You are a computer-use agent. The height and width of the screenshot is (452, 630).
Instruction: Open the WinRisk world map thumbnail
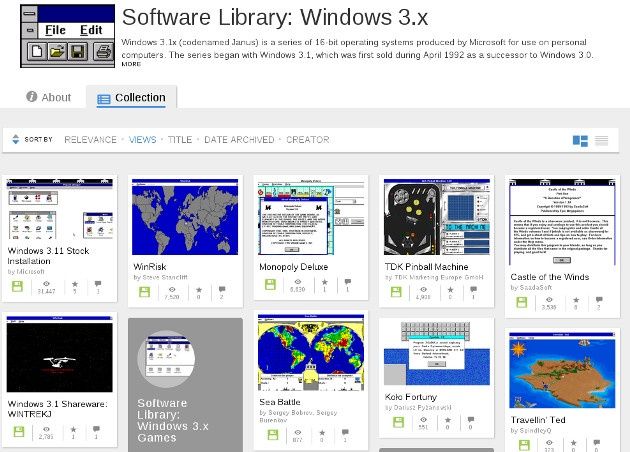click(x=185, y=217)
